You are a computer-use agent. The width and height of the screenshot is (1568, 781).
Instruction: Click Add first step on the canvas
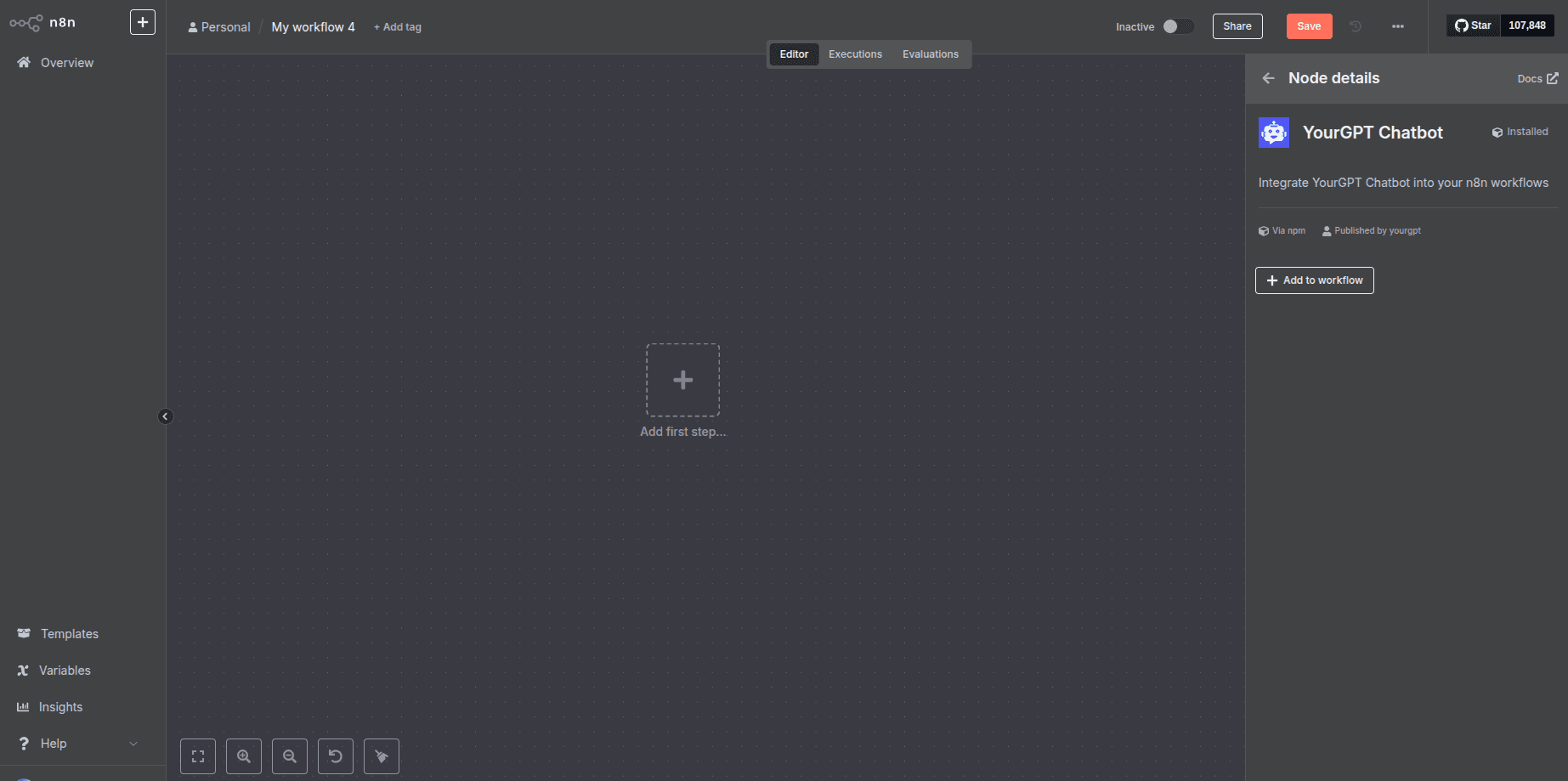coord(682,380)
